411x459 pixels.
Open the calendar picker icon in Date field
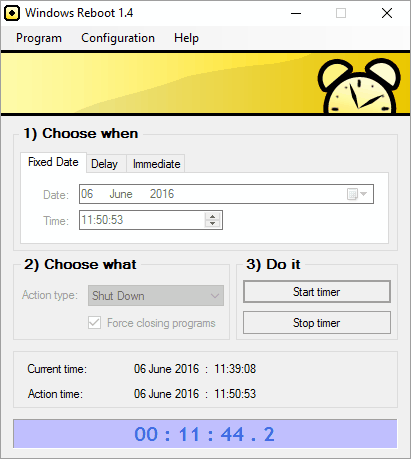(x=352, y=194)
